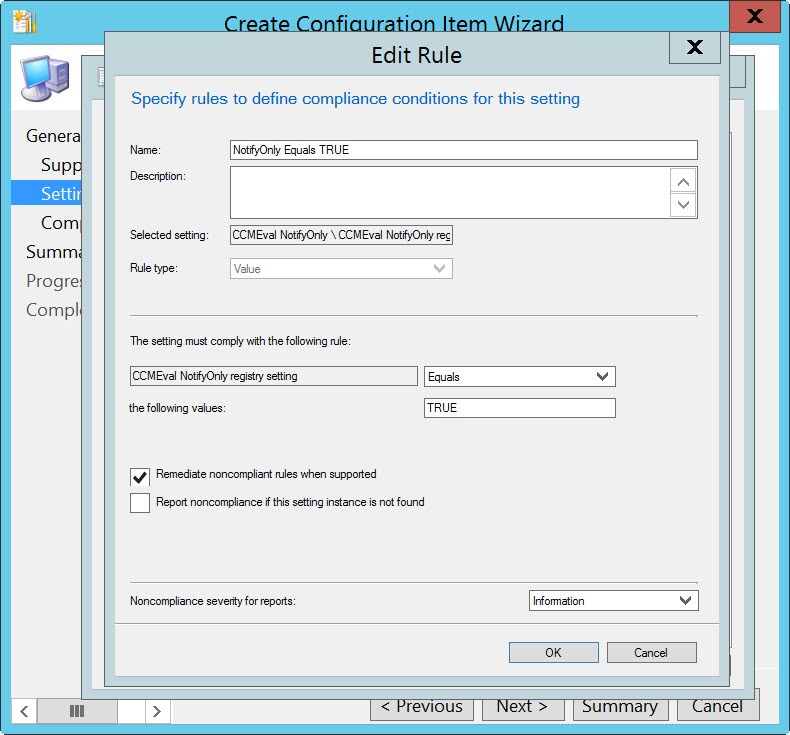Click the wizard icon in title bar
The width and height of the screenshot is (790, 735).
(x=23, y=20)
